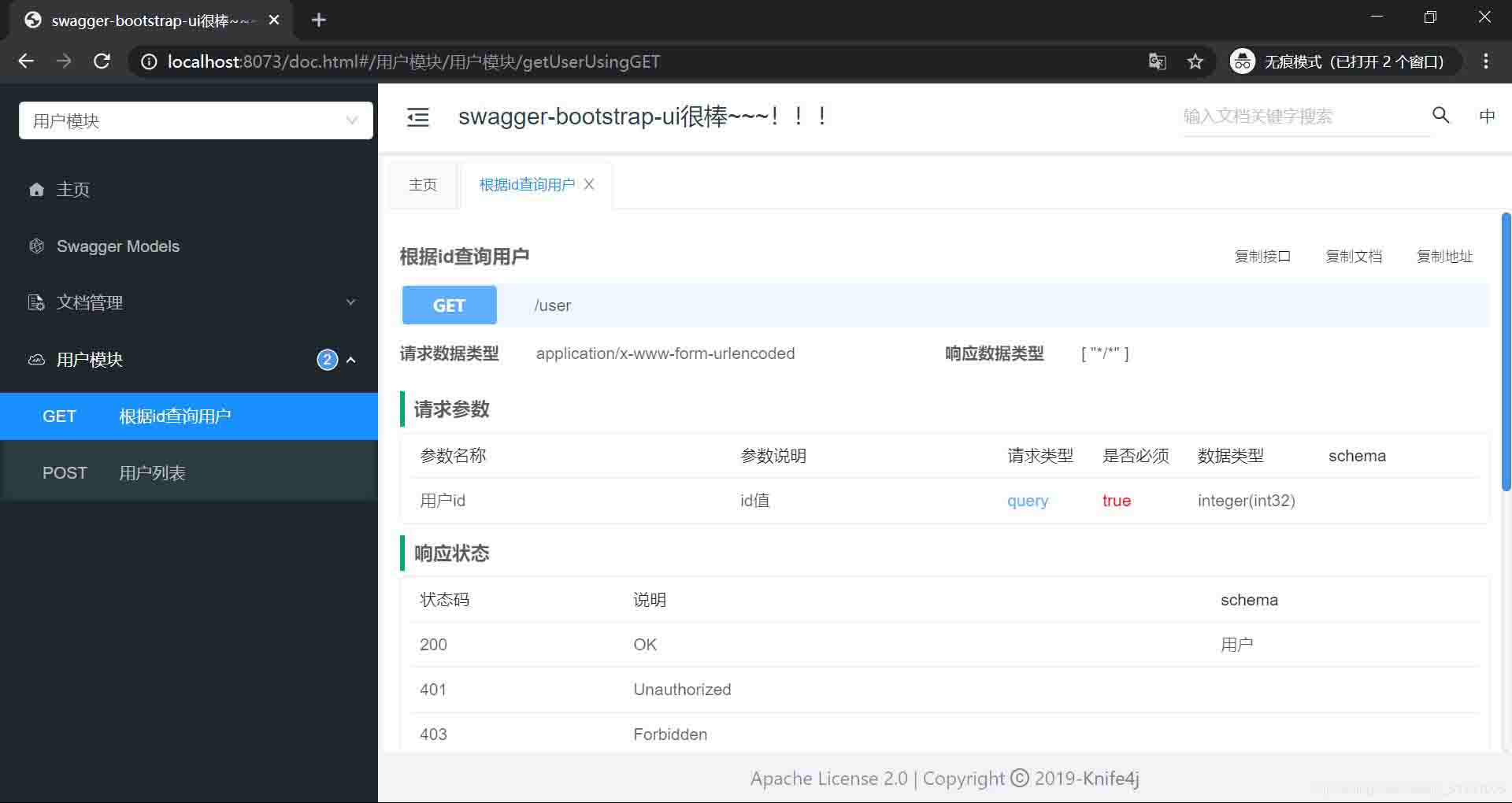Click the browser back arrow
Screen dimensions: 1512x803
click(x=26, y=61)
